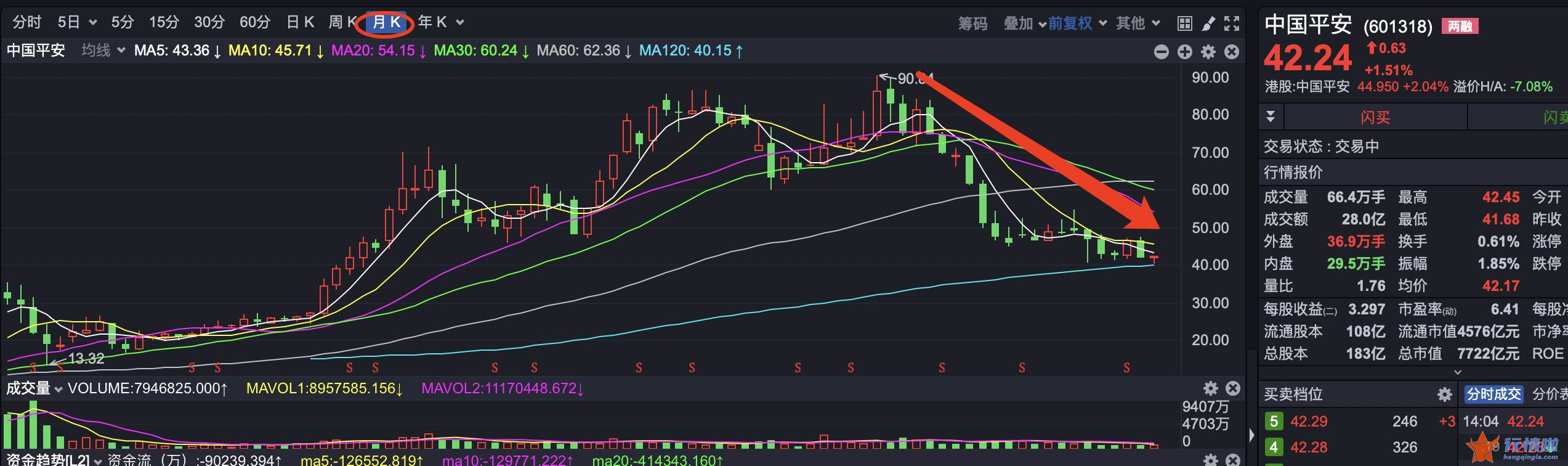The width and height of the screenshot is (1568, 466).
Task: Click the 13.32 lowest price marker
Action: click(x=86, y=359)
